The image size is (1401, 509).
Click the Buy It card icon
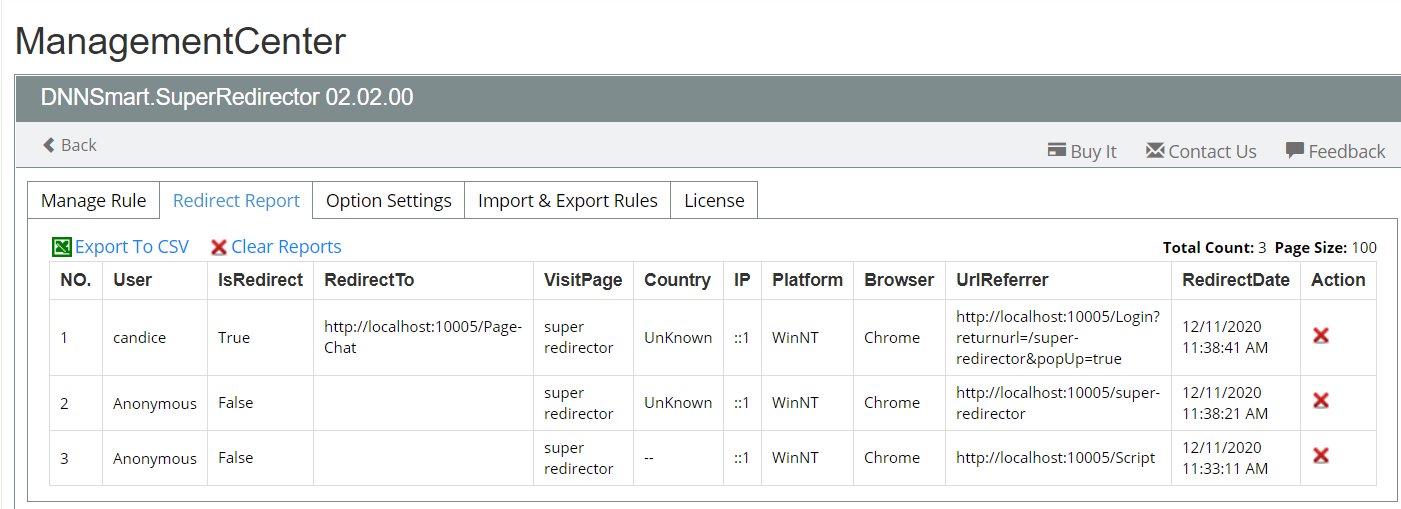(x=1056, y=150)
